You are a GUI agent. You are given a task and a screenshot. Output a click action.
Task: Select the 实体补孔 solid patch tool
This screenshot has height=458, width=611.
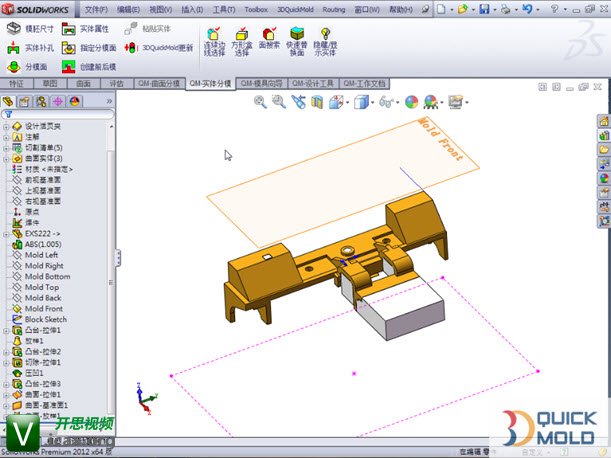30,47
